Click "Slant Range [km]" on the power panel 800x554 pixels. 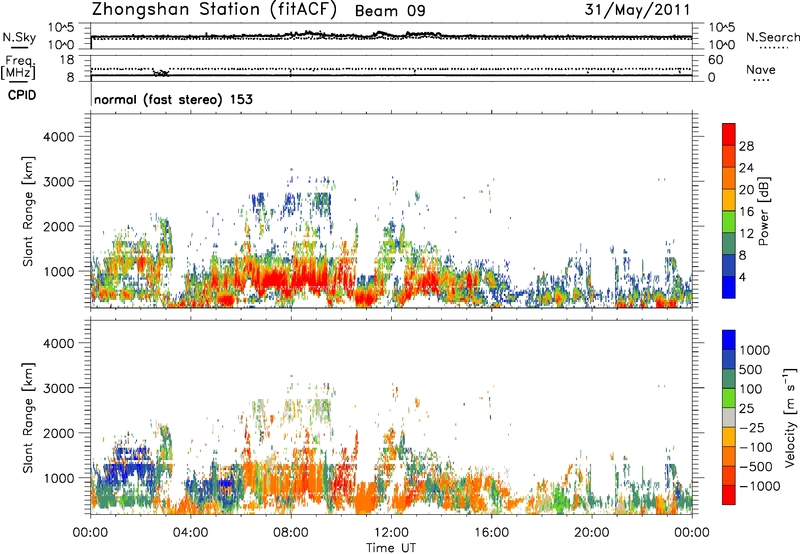click(28, 211)
